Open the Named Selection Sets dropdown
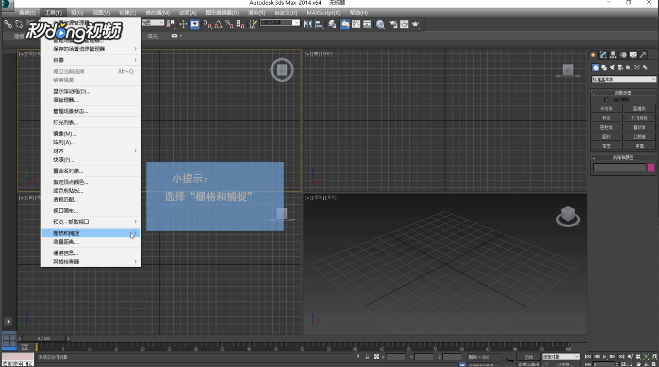The height and width of the screenshot is (367, 659). click(x=280, y=23)
